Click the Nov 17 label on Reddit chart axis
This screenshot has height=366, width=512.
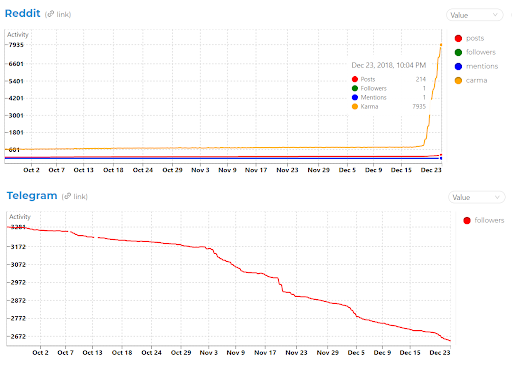256,170
